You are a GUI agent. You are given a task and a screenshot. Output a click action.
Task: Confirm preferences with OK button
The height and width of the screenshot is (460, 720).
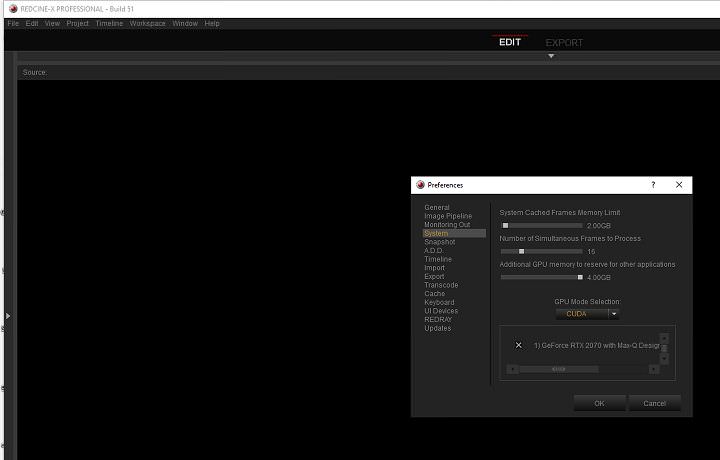tap(599, 404)
